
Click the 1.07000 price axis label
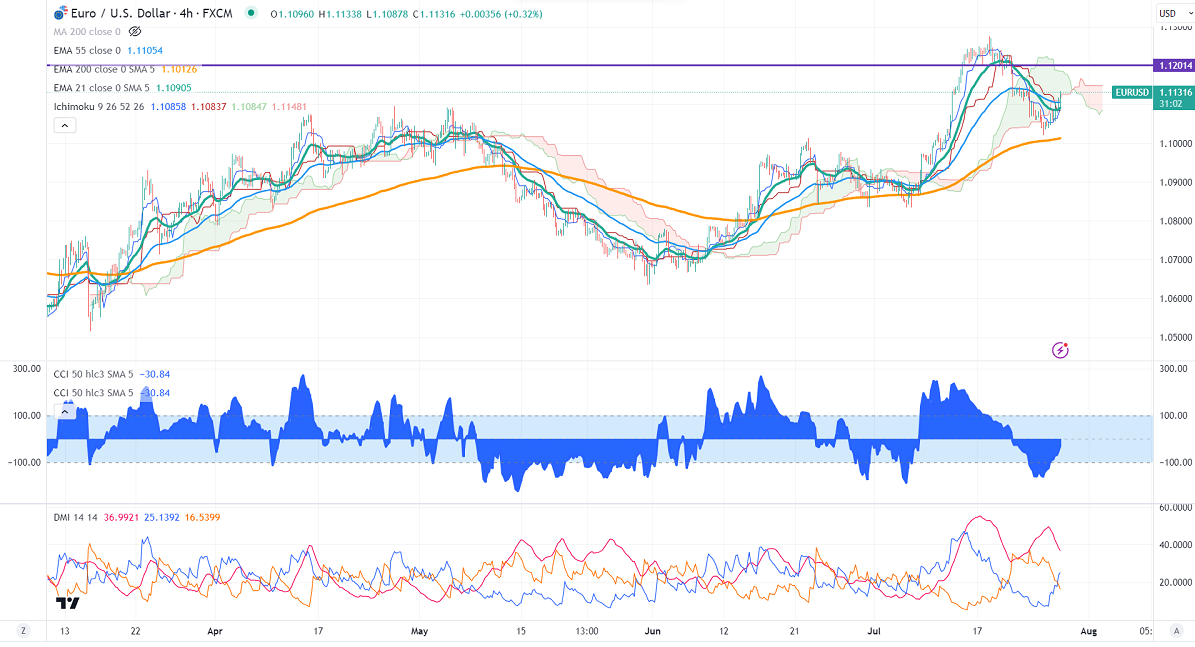point(1175,260)
